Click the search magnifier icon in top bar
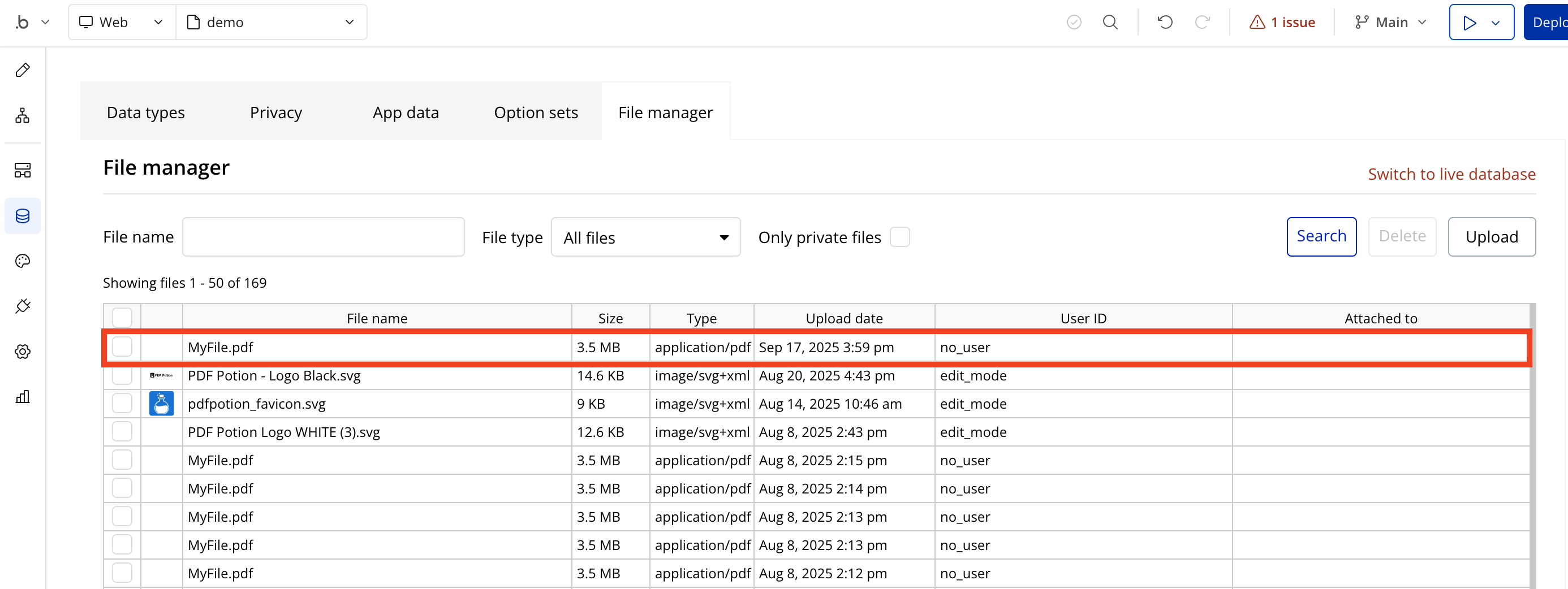This screenshot has height=589, width=1568. pyautogui.click(x=1110, y=23)
